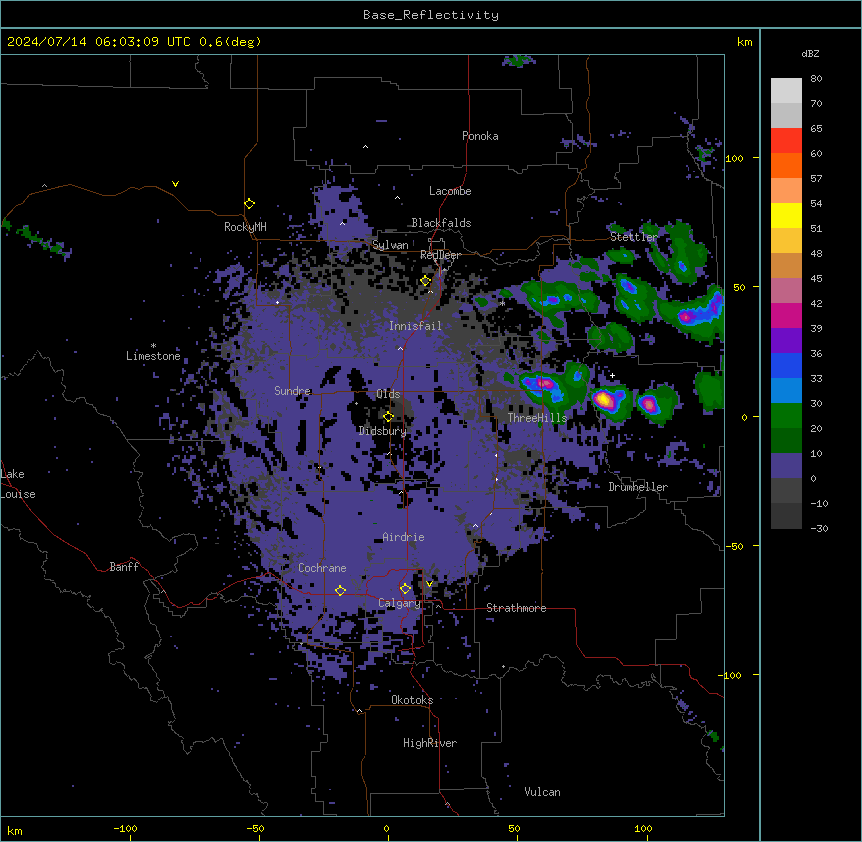Image resolution: width=862 pixels, height=842 pixels.
Task: Click the Sundre city label
Action: pos(292,391)
